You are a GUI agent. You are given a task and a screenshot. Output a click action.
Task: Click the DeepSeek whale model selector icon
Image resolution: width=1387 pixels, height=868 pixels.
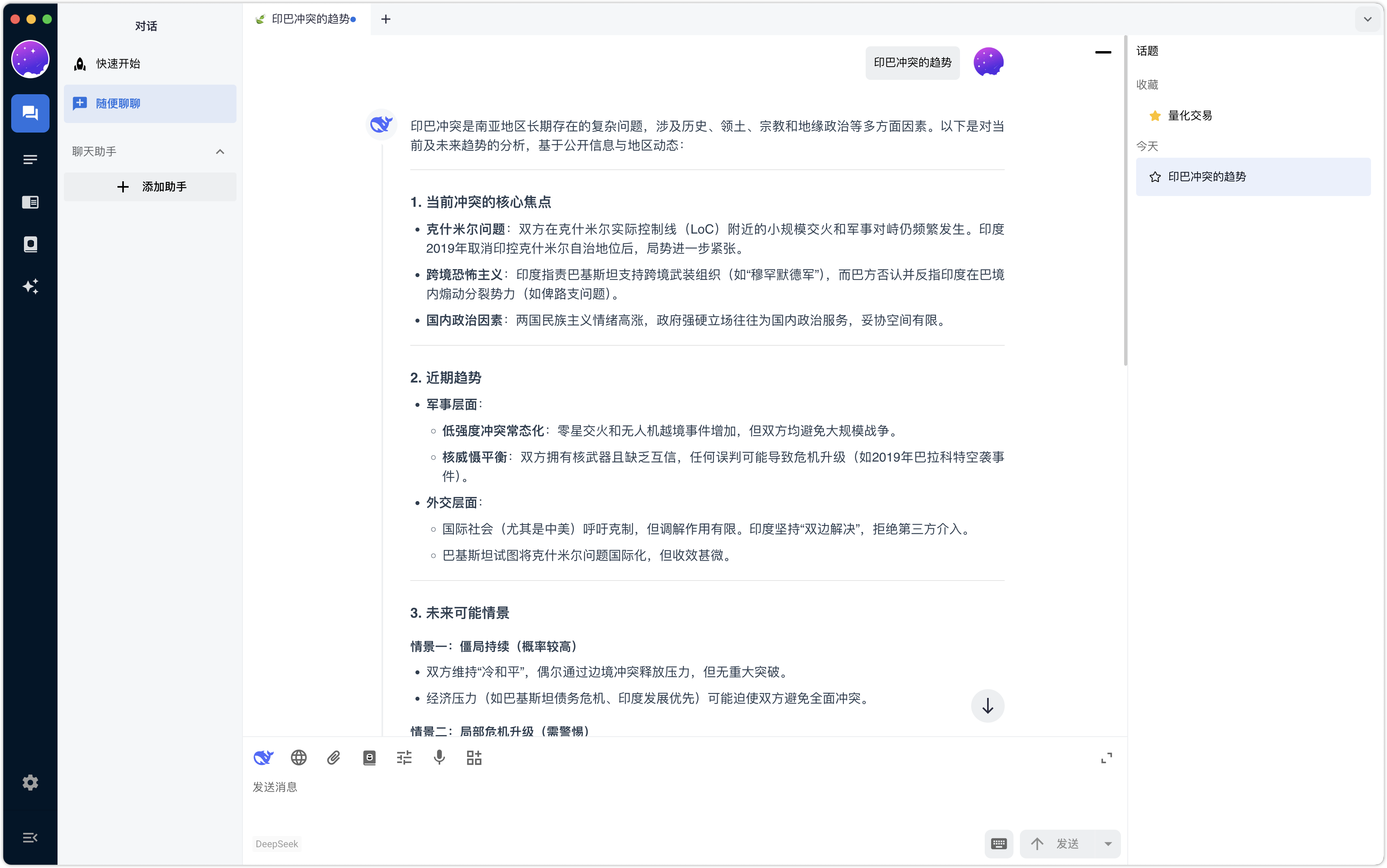(264, 758)
